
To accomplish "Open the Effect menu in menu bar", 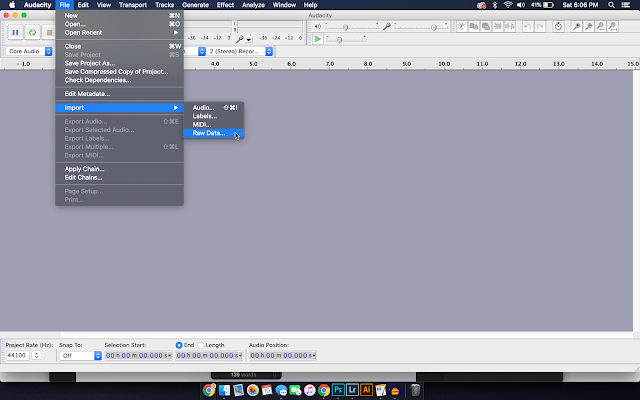I will 225,5.
